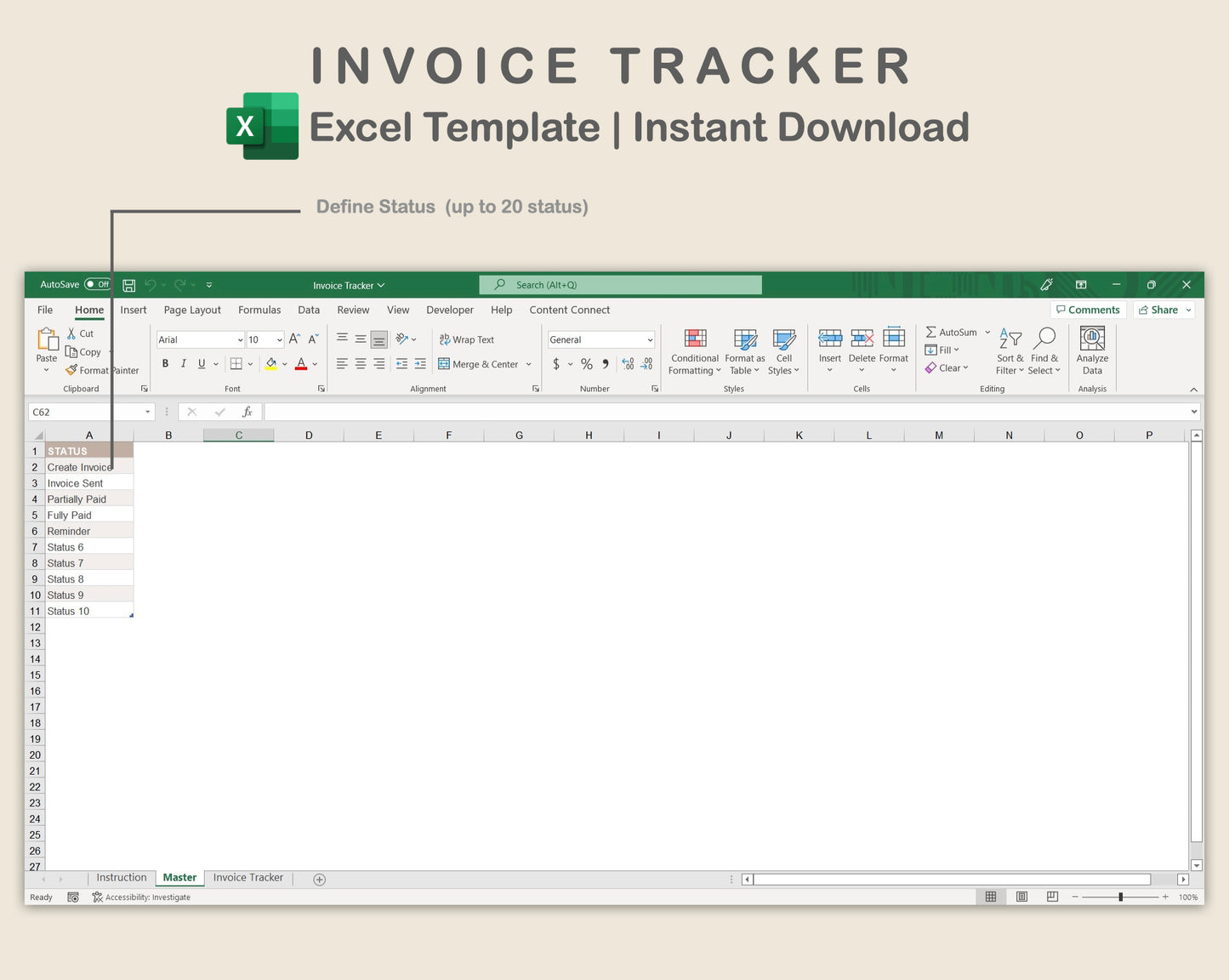The width and height of the screenshot is (1229, 980).
Task: Toggle Bold formatting
Action: click(x=165, y=364)
